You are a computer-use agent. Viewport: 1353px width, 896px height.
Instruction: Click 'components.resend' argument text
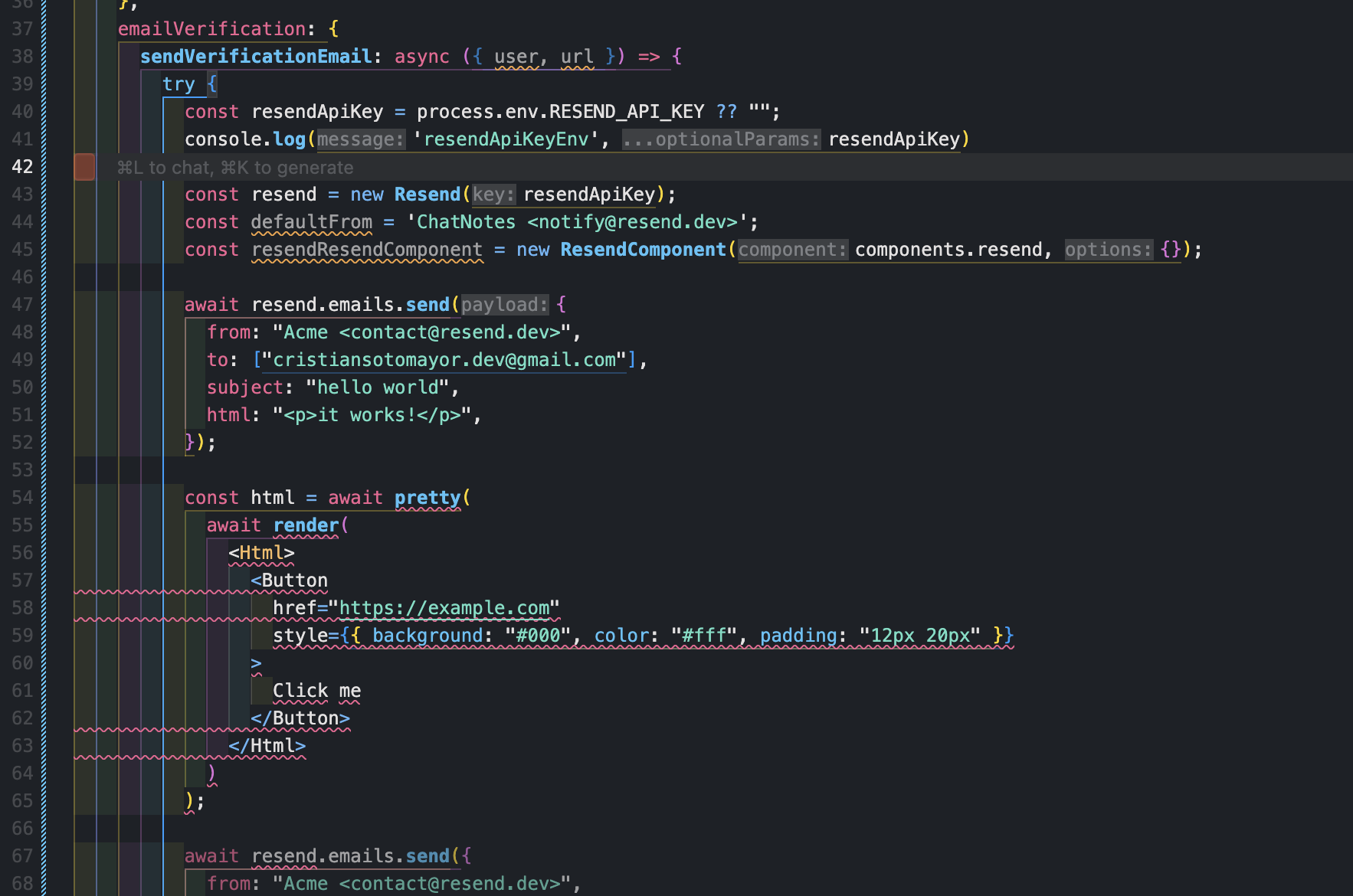click(x=948, y=250)
